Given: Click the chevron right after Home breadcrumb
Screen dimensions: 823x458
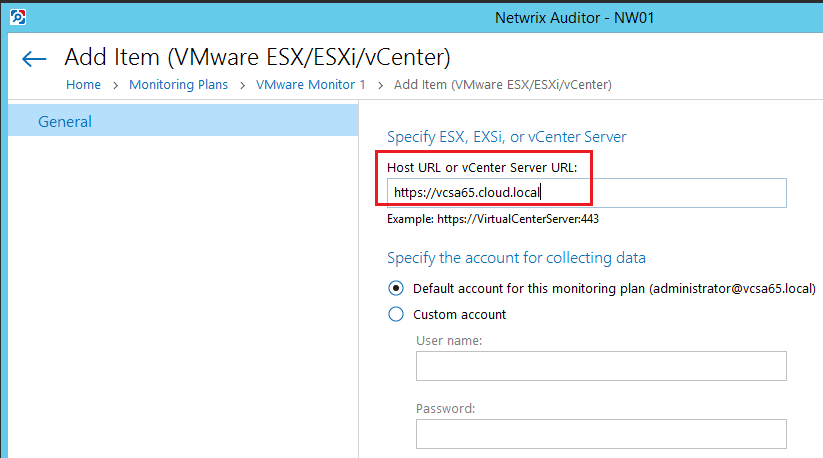Looking at the screenshot, I should pos(115,85).
